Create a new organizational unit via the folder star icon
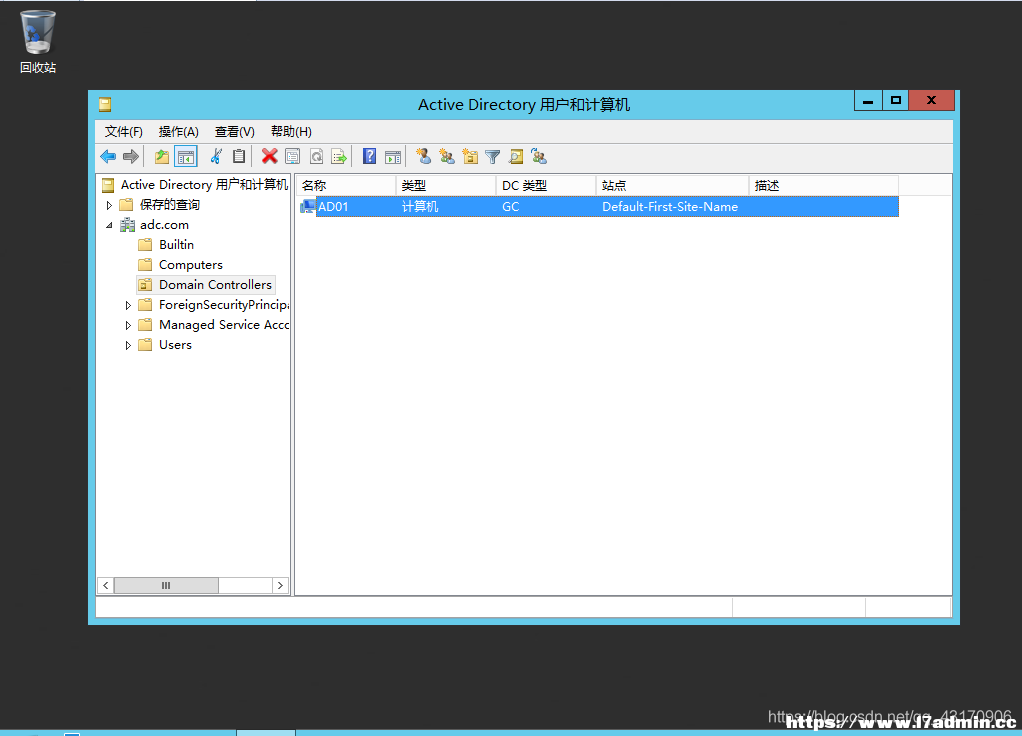Screen dimensions: 1022x736 (x=470, y=156)
